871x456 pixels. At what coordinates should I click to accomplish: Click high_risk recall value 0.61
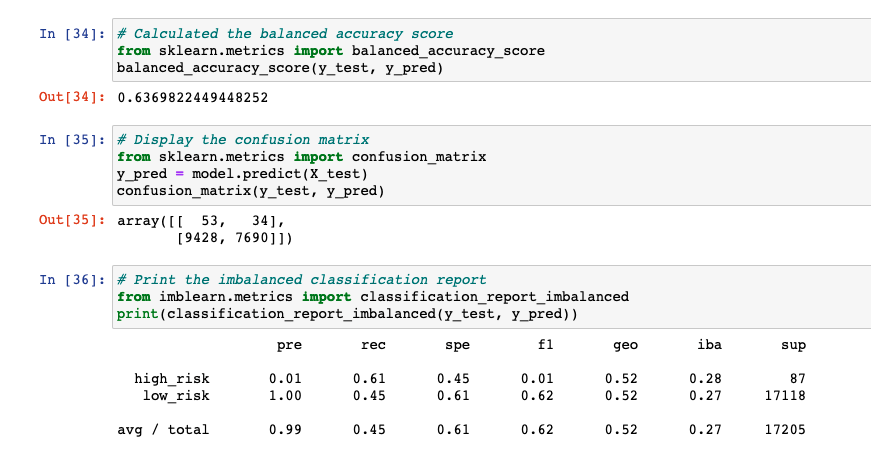(x=369, y=379)
